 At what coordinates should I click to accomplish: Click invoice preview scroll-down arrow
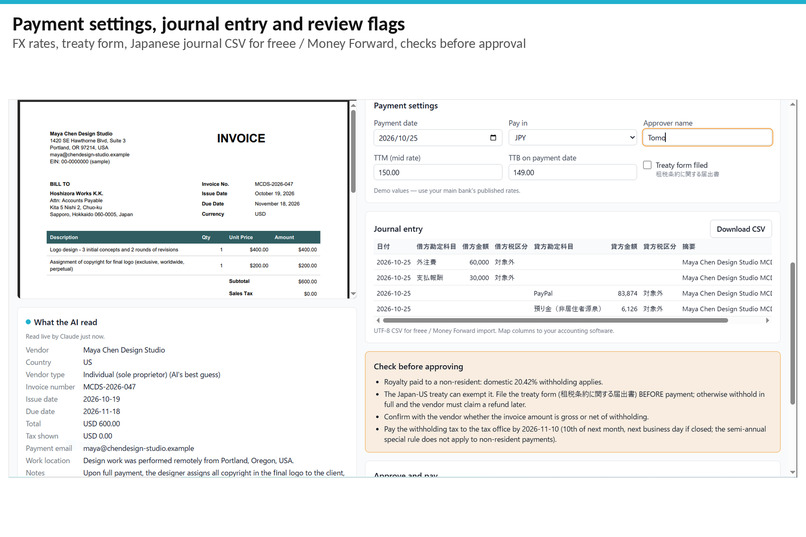[353, 294]
